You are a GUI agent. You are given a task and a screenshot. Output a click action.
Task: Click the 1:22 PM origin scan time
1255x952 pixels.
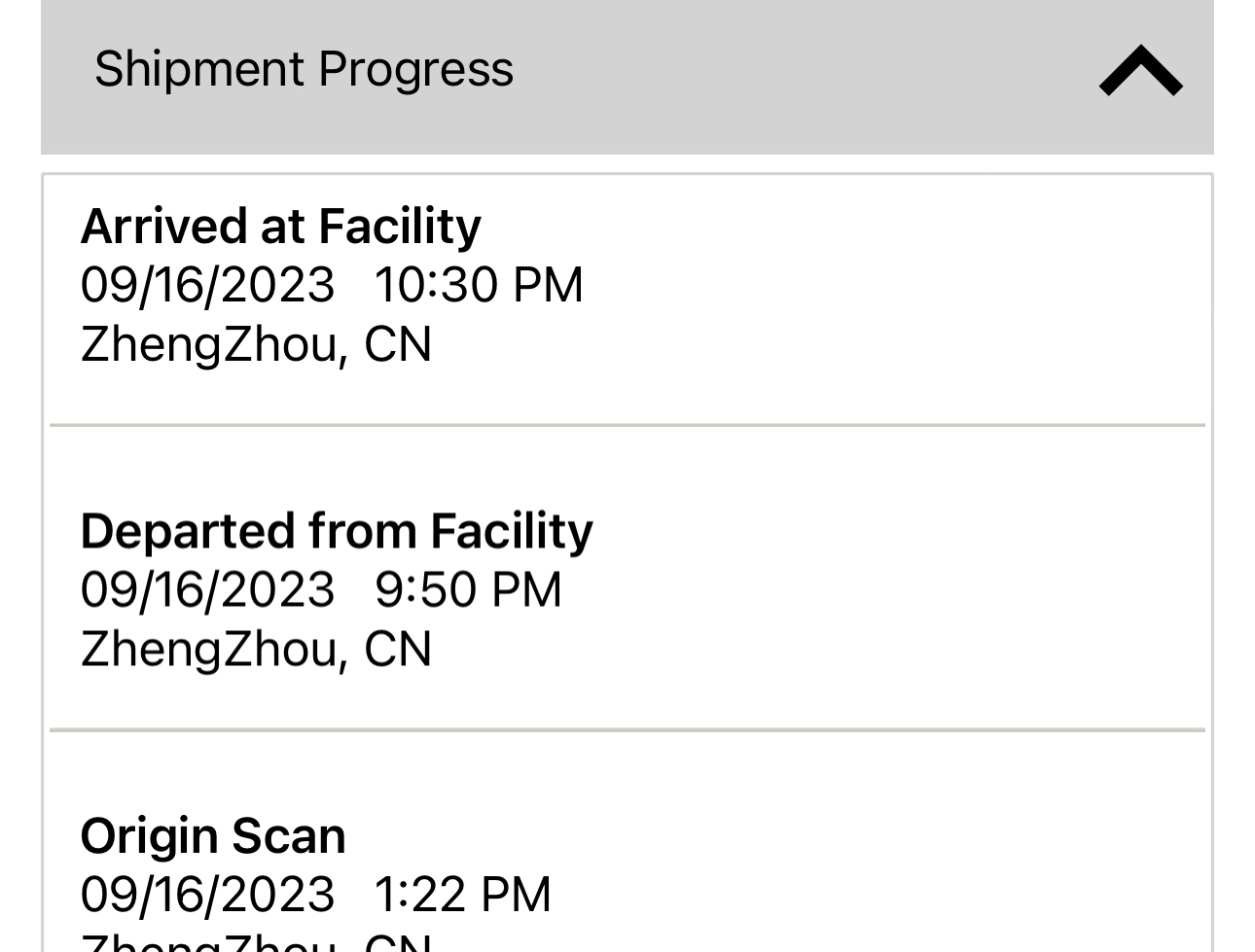(462, 894)
